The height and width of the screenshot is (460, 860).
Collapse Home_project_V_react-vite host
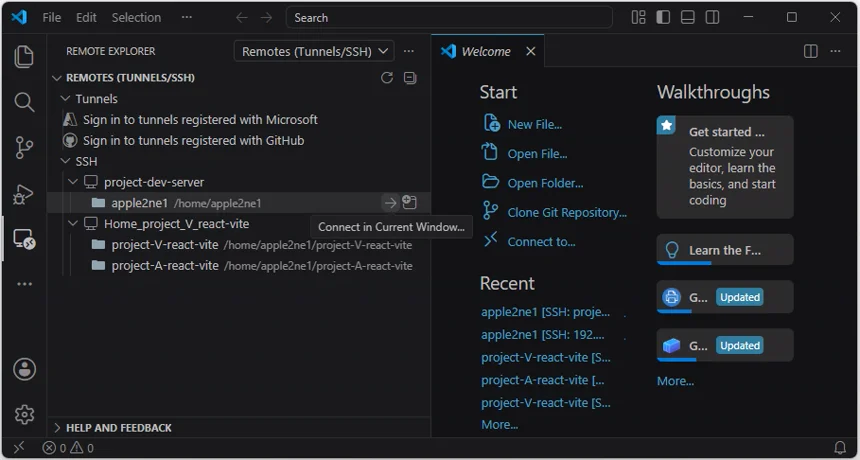tap(73, 224)
